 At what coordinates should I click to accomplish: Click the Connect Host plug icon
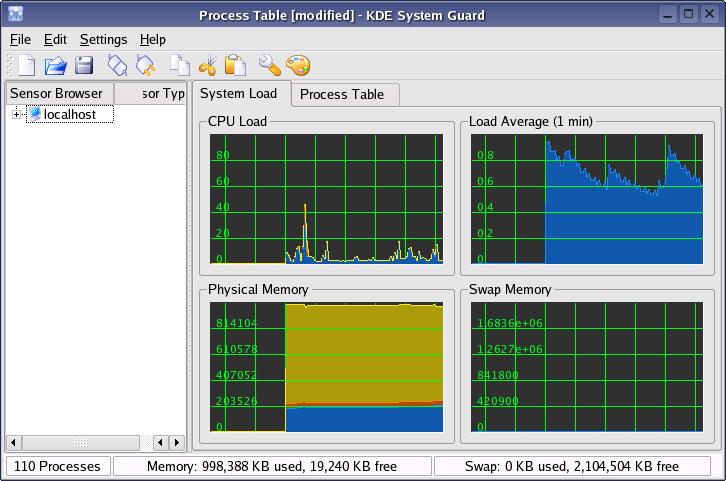tap(117, 66)
